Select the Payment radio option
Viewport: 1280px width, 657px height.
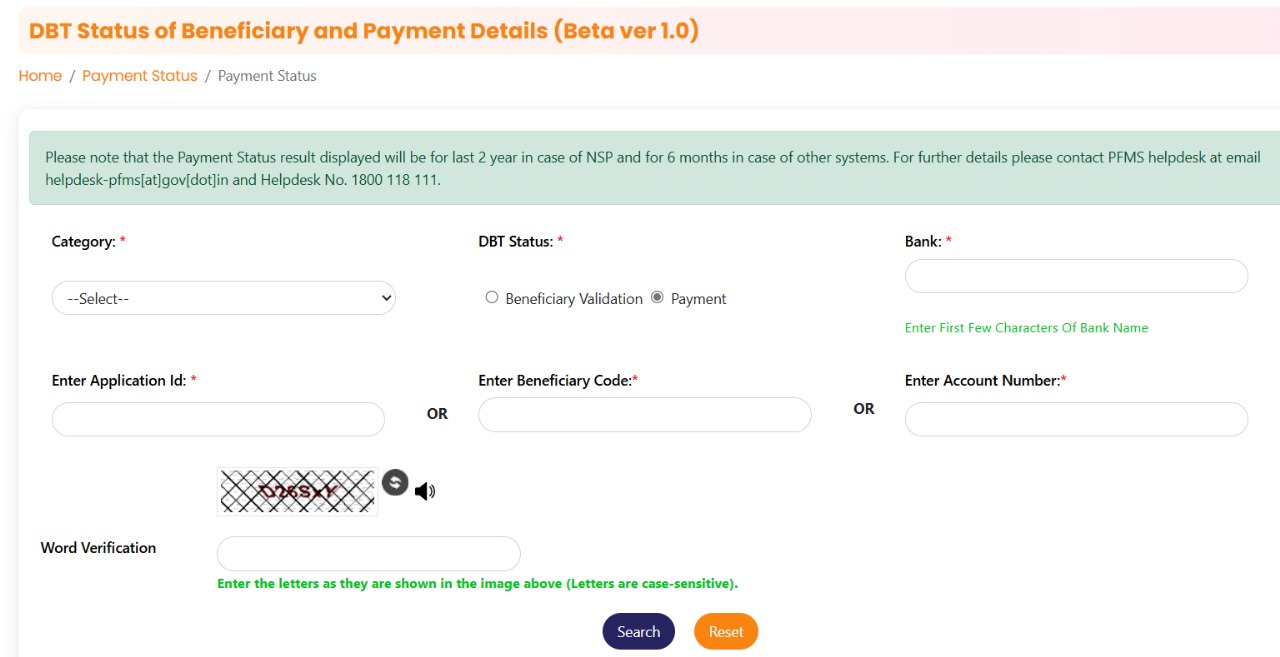point(657,297)
